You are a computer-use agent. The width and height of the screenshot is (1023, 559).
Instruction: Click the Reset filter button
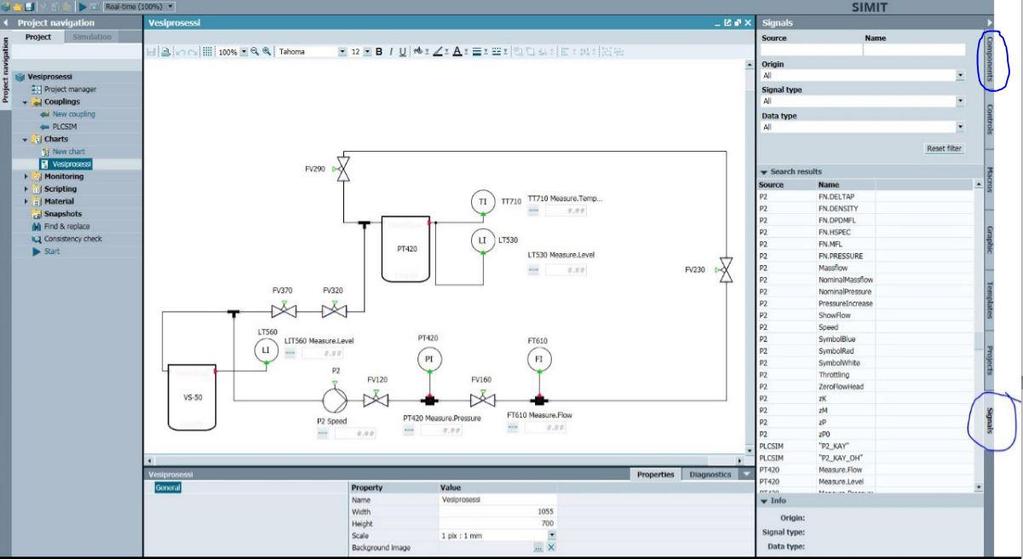click(x=943, y=148)
